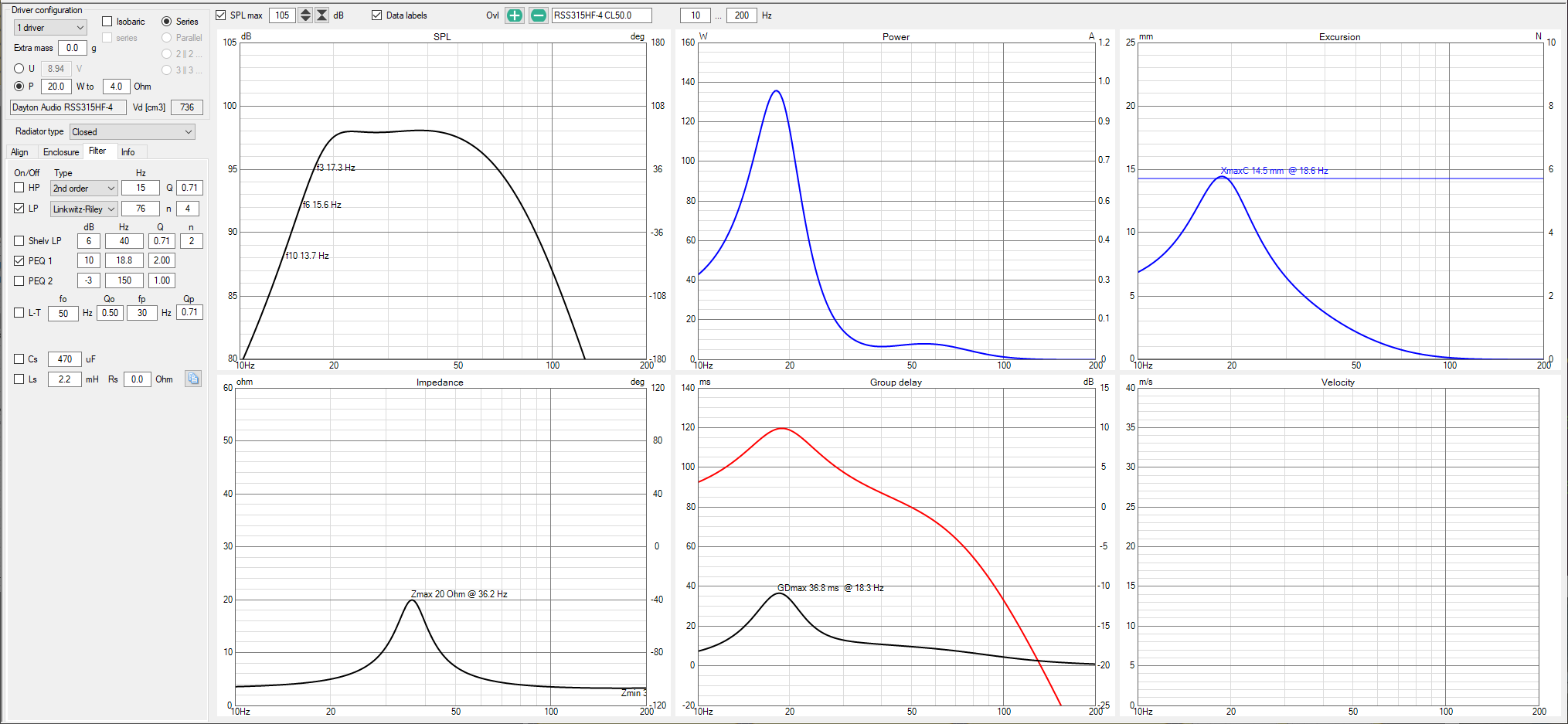Screen dimensions: 1568x724
Task: Click the SPL max 105 value field
Action: point(283,15)
